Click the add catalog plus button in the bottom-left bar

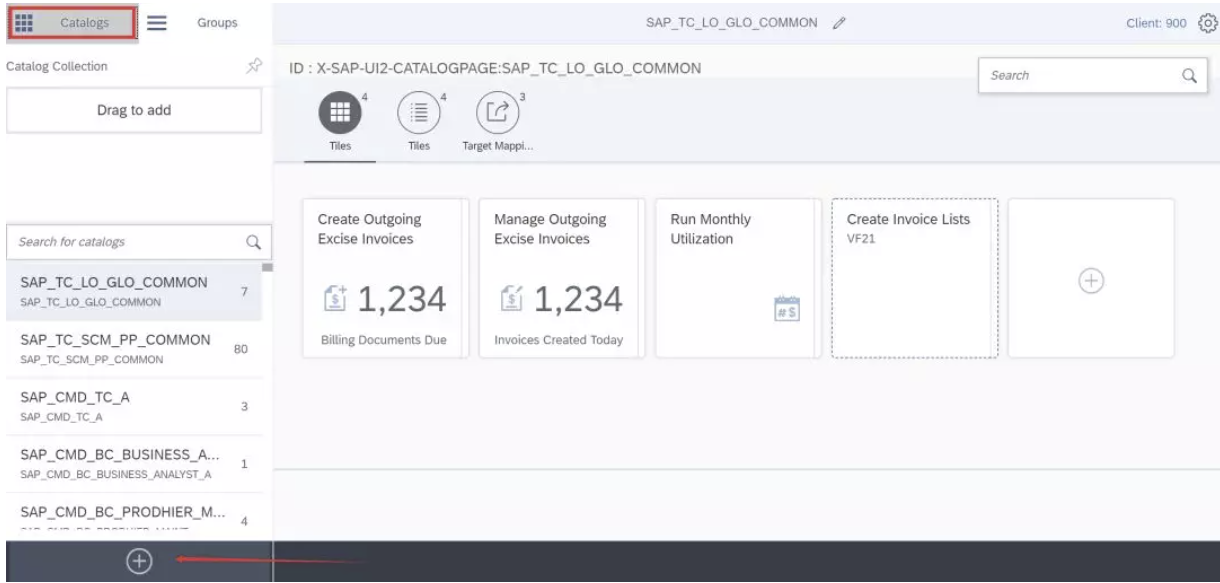click(137, 562)
